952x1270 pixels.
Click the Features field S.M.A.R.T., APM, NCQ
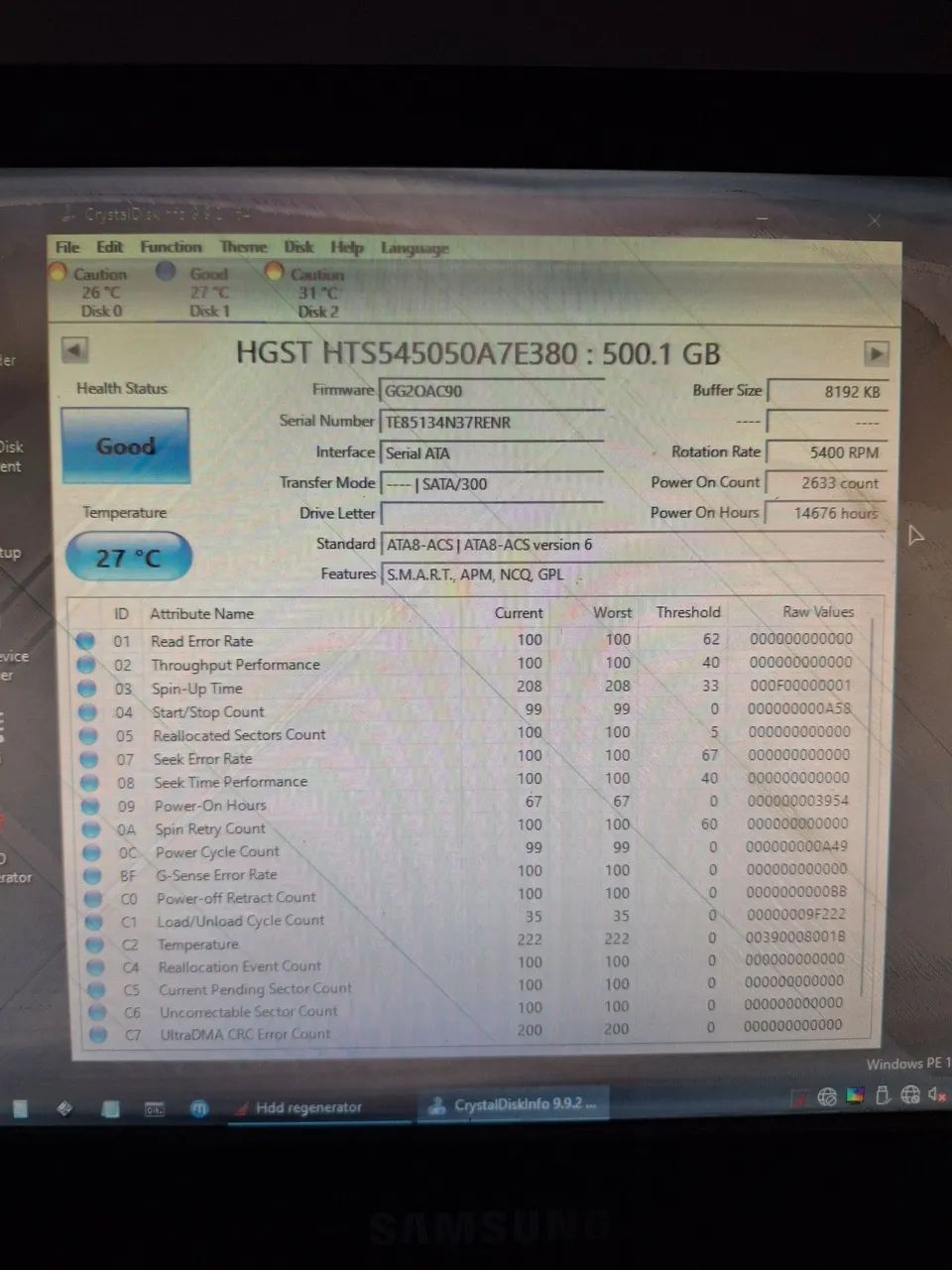coord(633,574)
